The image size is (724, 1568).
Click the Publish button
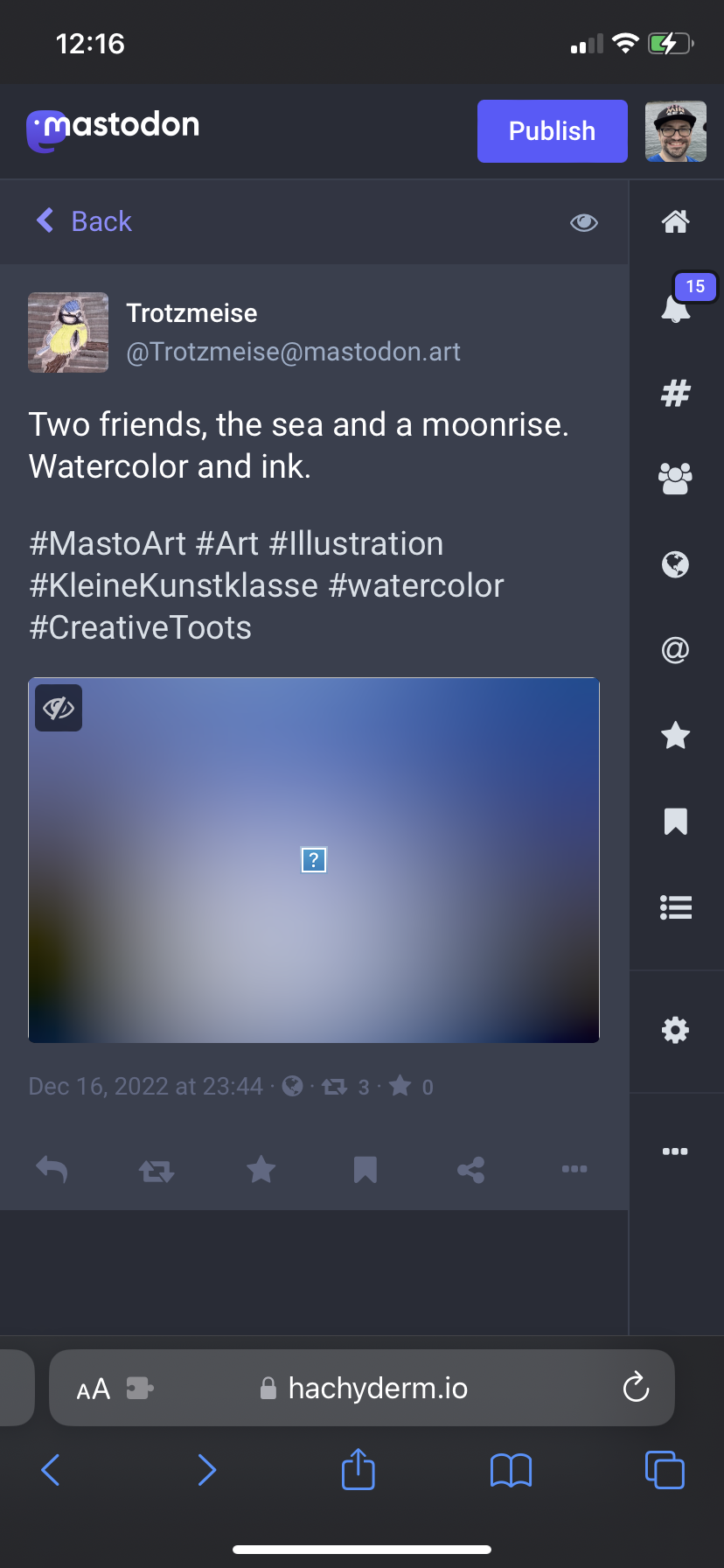pos(552,130)
